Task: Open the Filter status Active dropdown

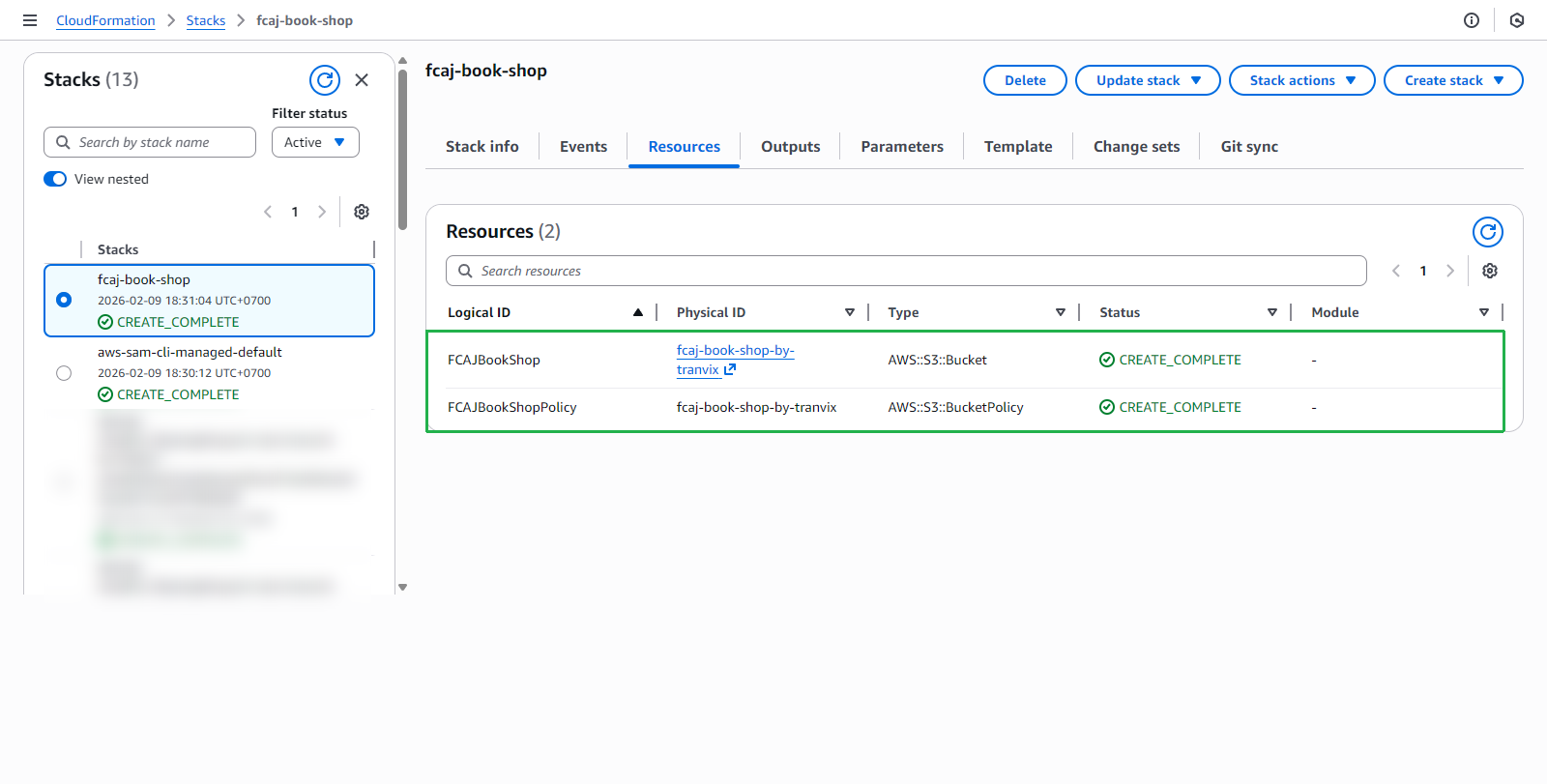Action: tap(315, 142)
